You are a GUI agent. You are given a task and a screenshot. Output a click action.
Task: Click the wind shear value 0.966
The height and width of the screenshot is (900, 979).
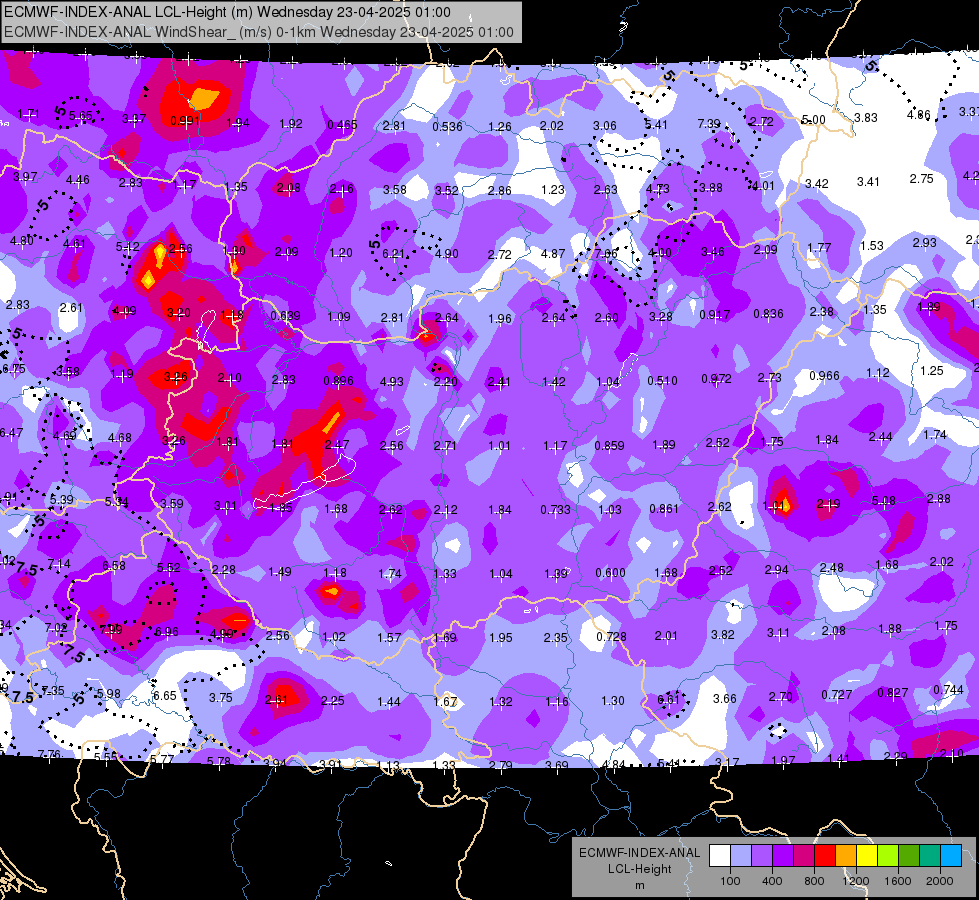(824, 376)
